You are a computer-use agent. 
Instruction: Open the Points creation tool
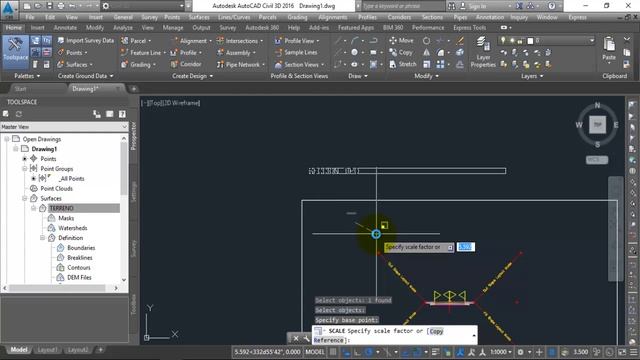[72, 53]
